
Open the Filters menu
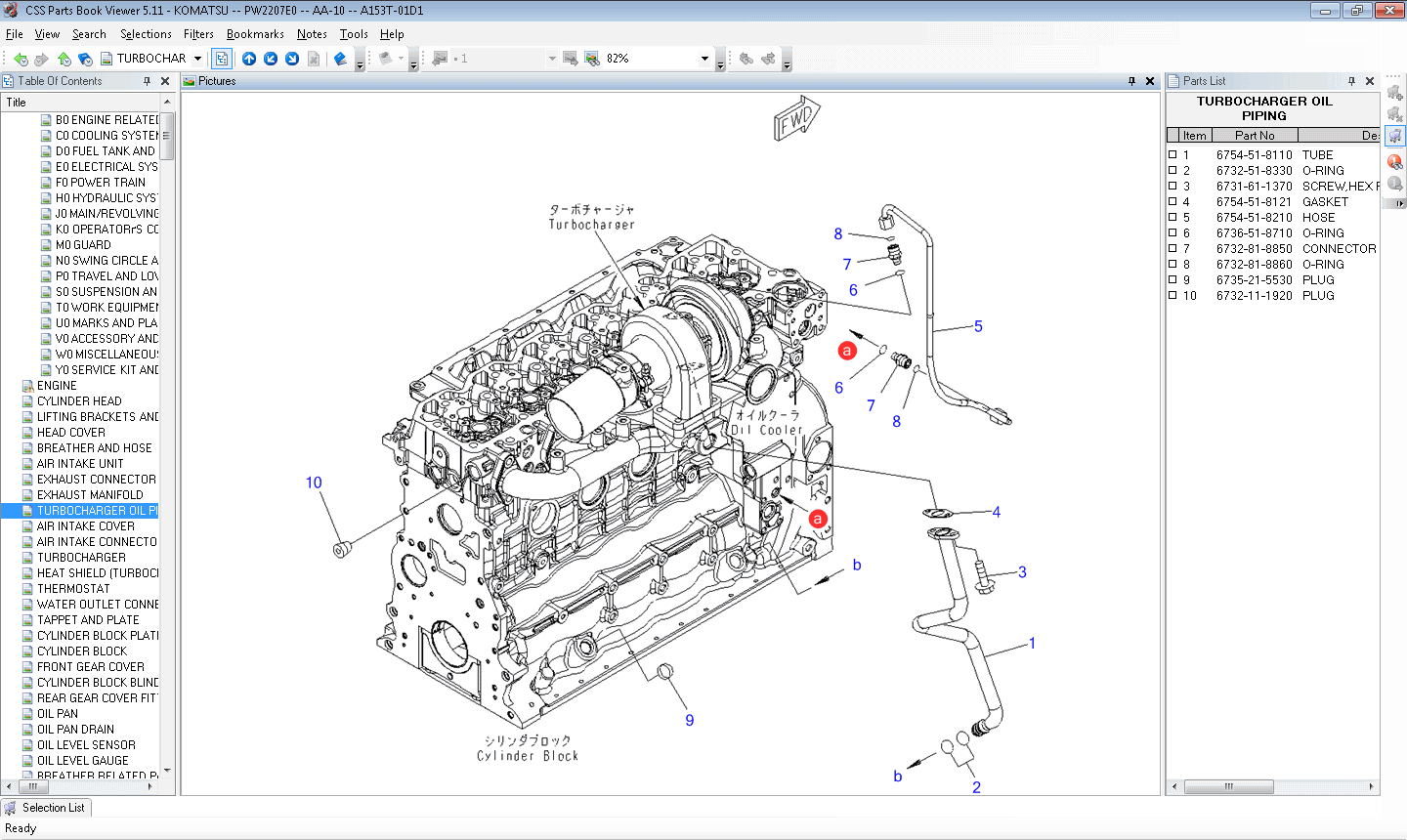[x=198, y=33]
